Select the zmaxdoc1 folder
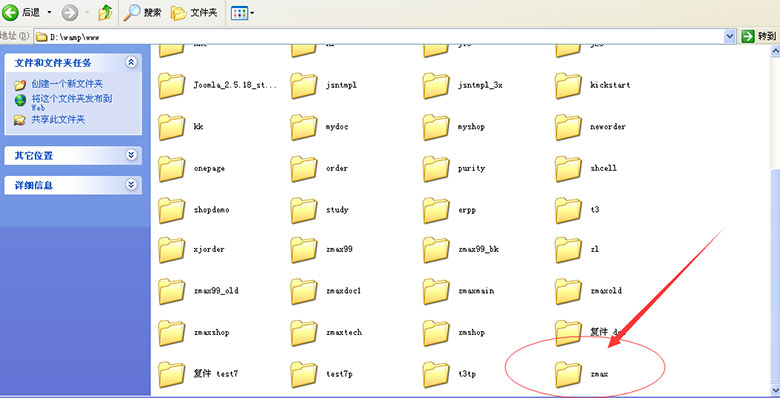 (325, 291)
